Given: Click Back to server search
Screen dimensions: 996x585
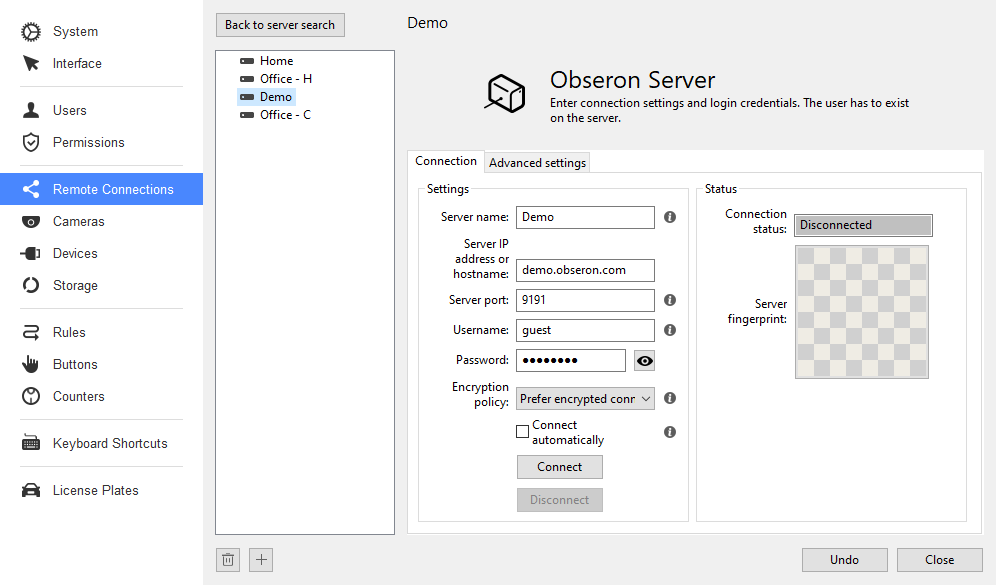Looking at the screenshot, I should pyautogui.click(x=280, y=25).
